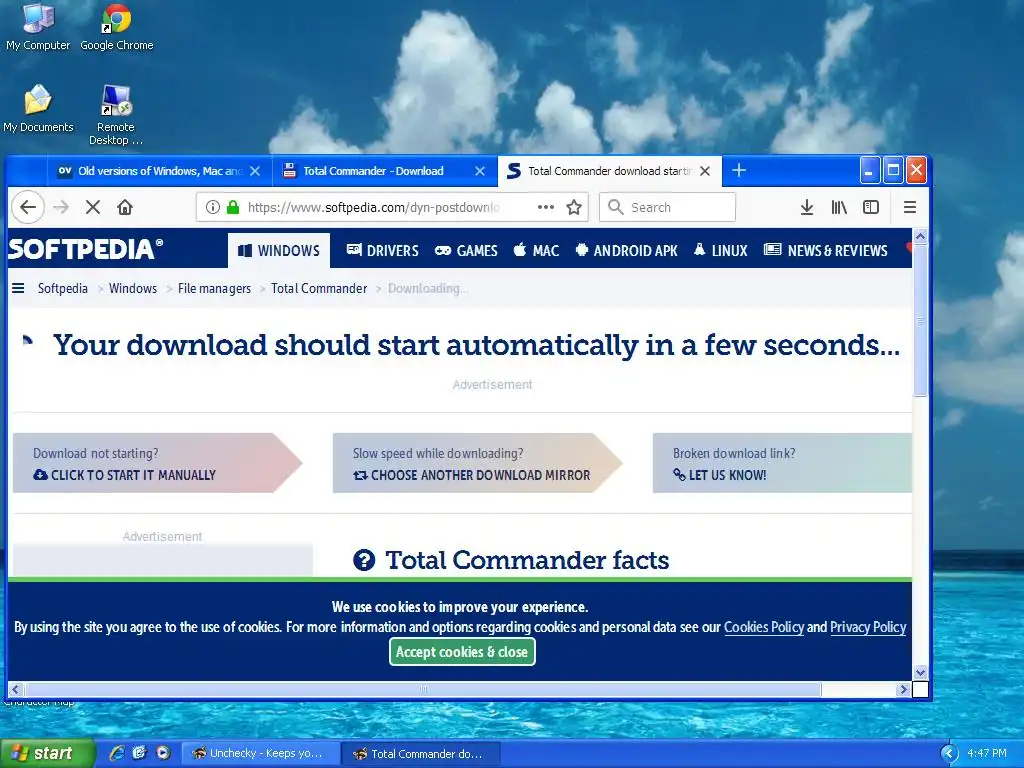Click the Softpedia breadcrumb link

tap(63, 288)
